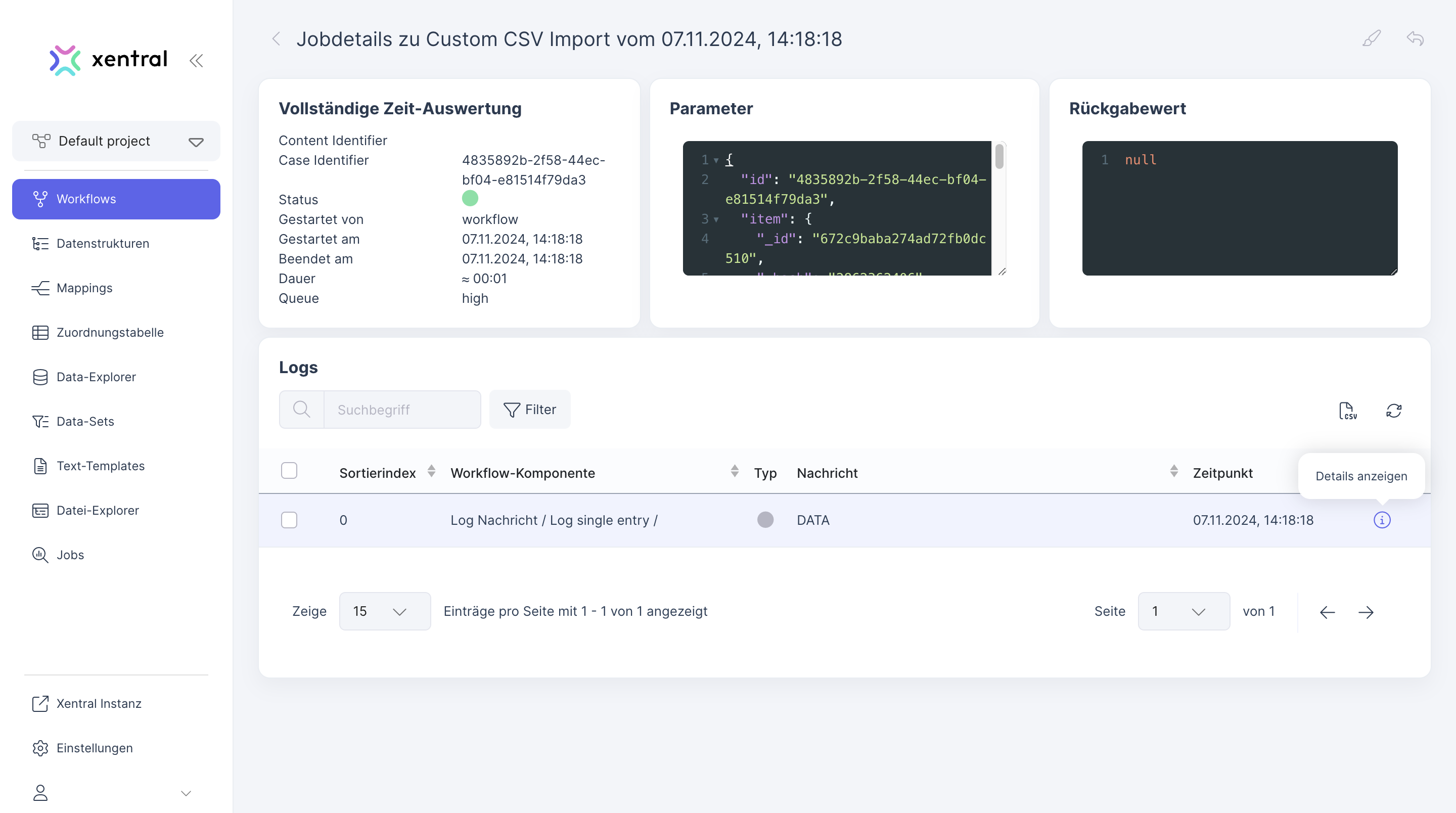Select the log row 0 checkbox
1456x813 pixels.
pyautogui.click(x=289, y=520)
